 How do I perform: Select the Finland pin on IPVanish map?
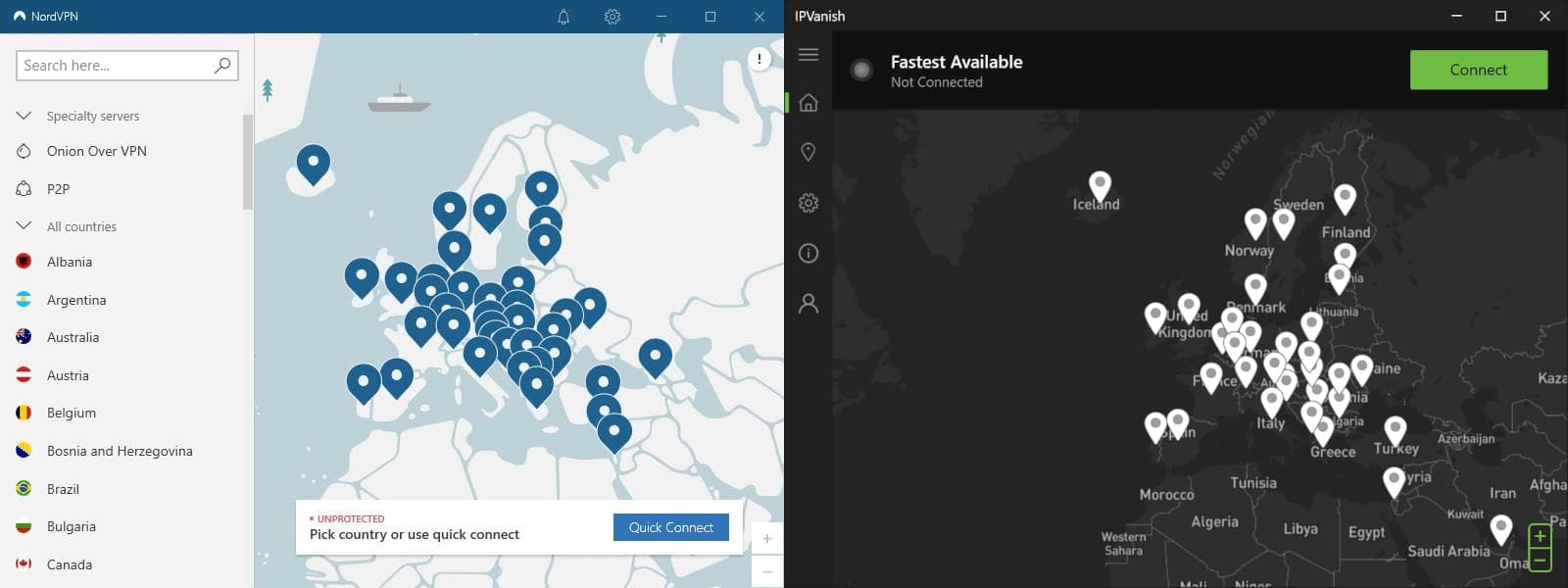tap(1346, 199)
